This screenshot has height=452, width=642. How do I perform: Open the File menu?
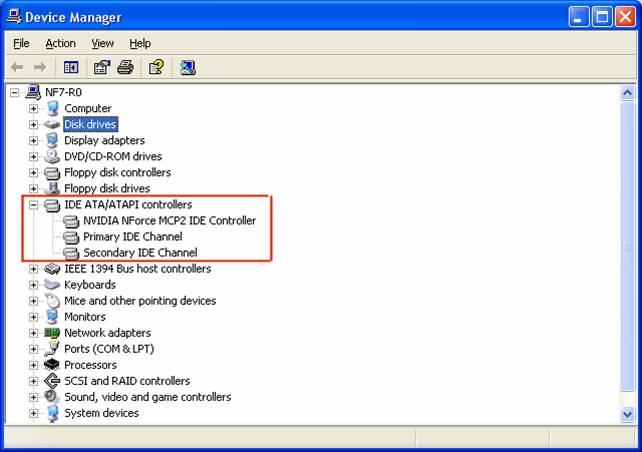(x=21, y=43)
